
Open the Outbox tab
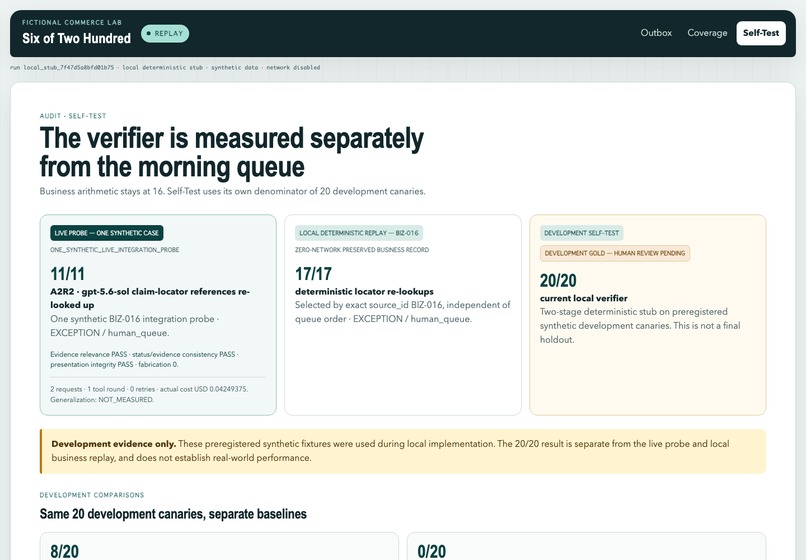656,33
